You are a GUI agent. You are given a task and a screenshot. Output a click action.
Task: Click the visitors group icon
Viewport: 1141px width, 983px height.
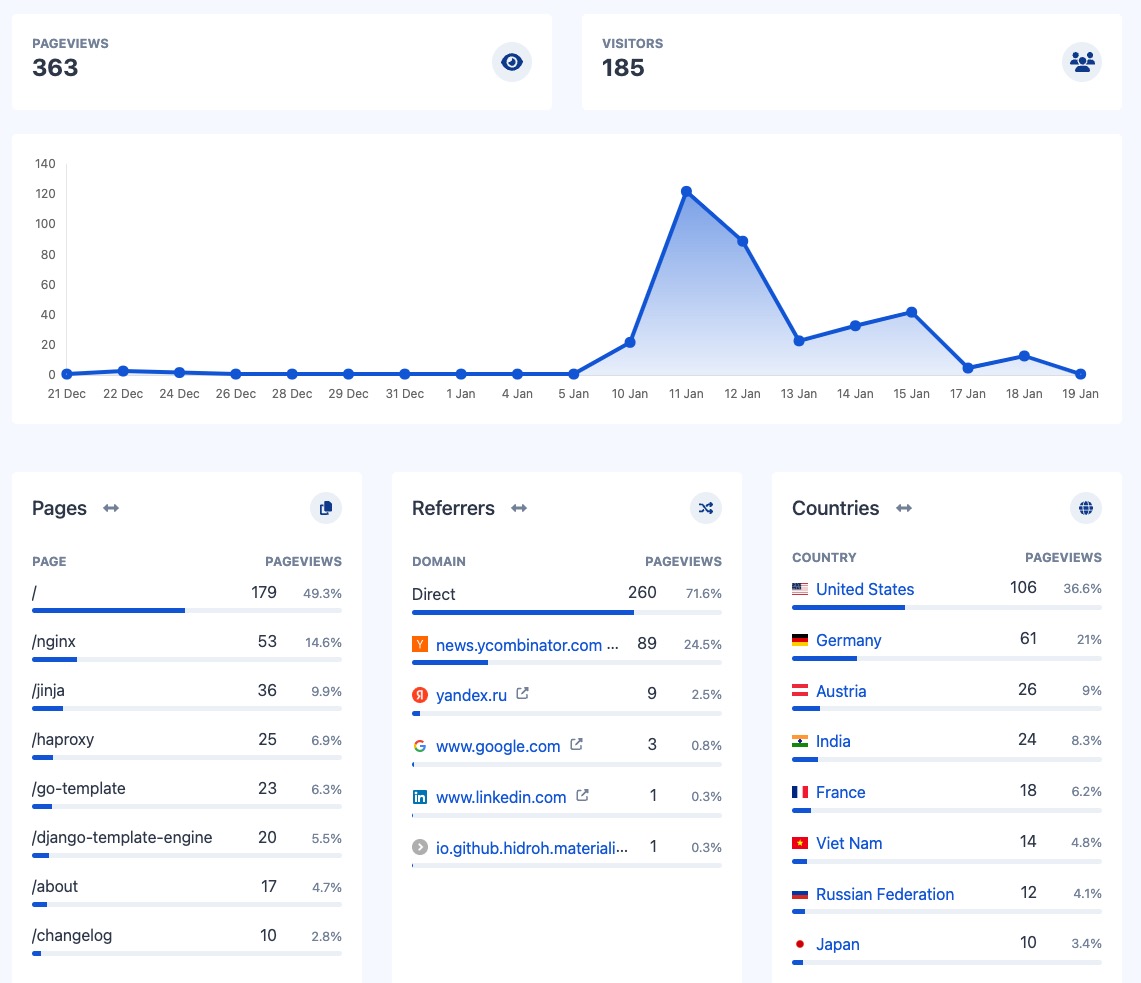(1081, 62)
